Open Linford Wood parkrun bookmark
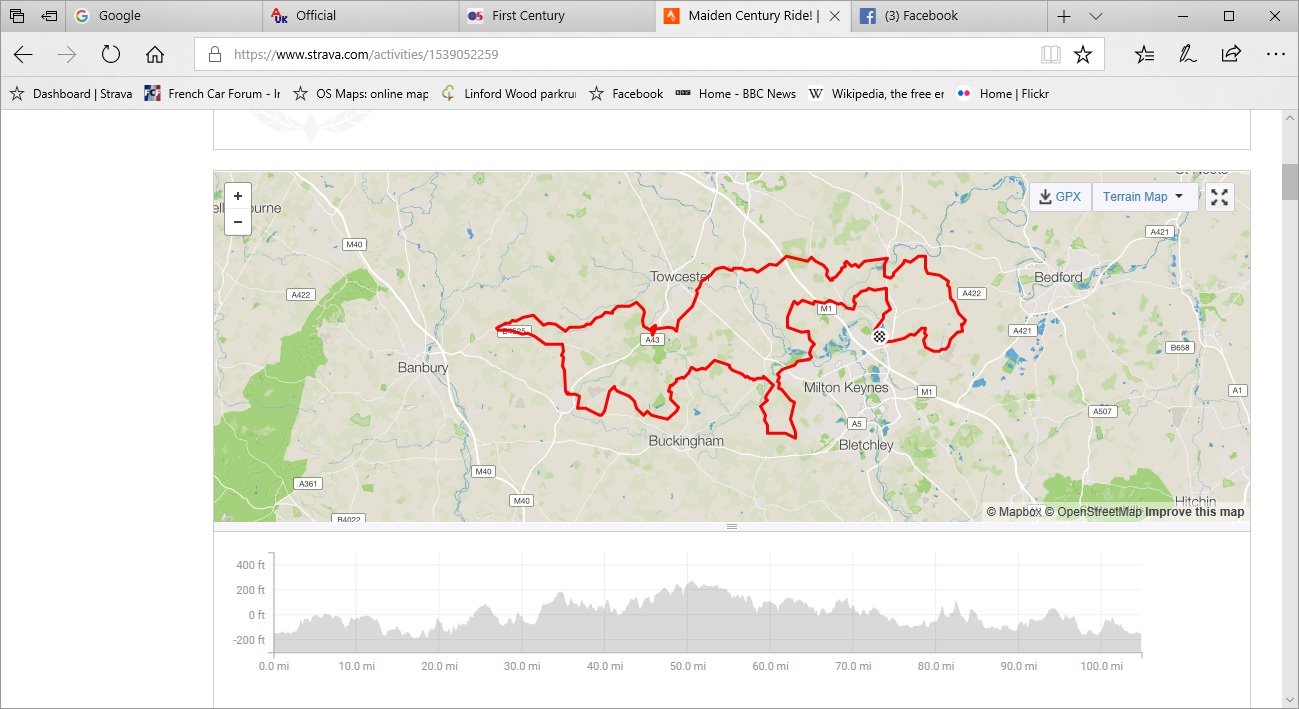The height and width of the screenshot is (709, 1299). click(508, 93)
